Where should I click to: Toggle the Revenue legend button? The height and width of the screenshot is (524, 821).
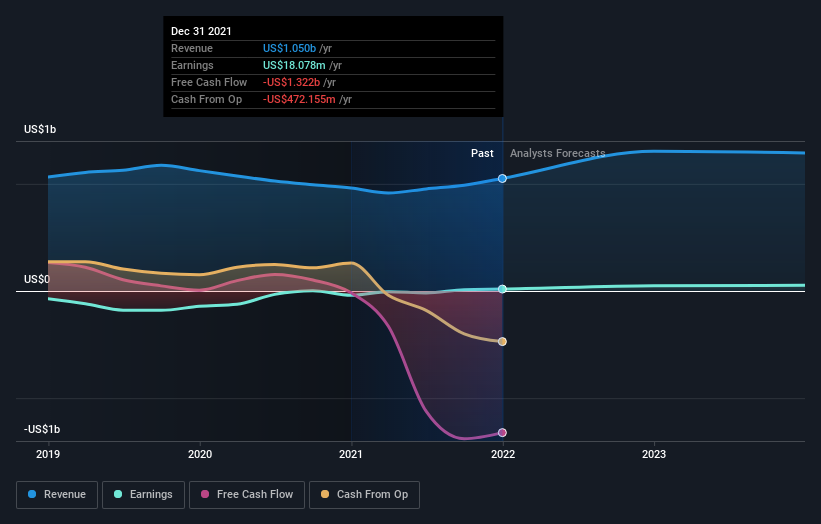[x=57, y=495]
